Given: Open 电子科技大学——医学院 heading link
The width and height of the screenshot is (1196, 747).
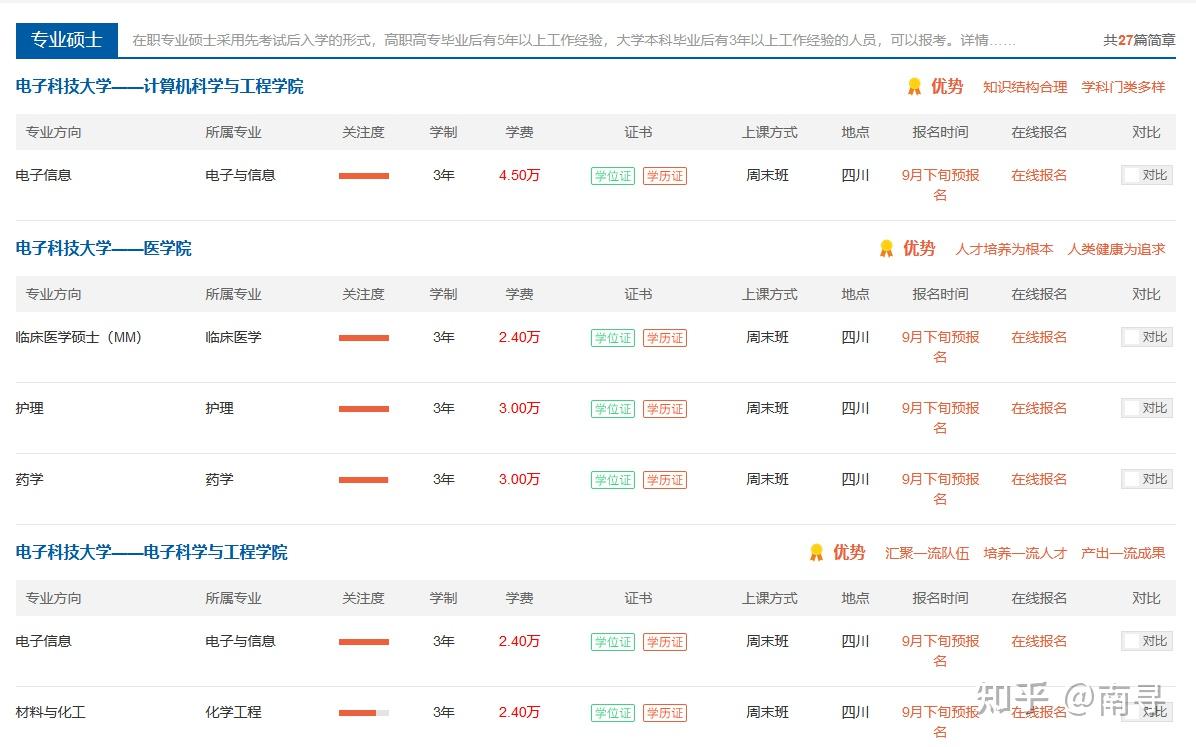Looking at the screenshot, I should pyautogui.click(x=104, y=248).
